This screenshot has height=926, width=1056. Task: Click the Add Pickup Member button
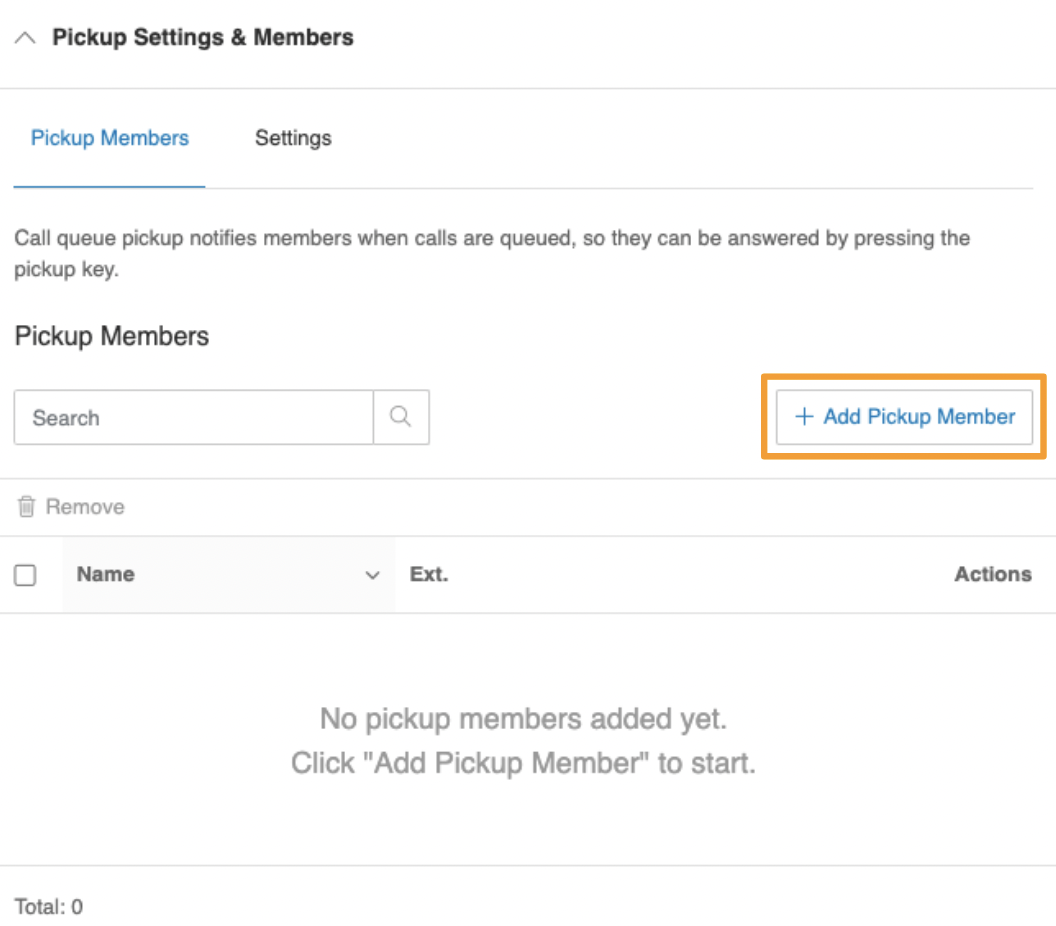[x=904, y=417]
